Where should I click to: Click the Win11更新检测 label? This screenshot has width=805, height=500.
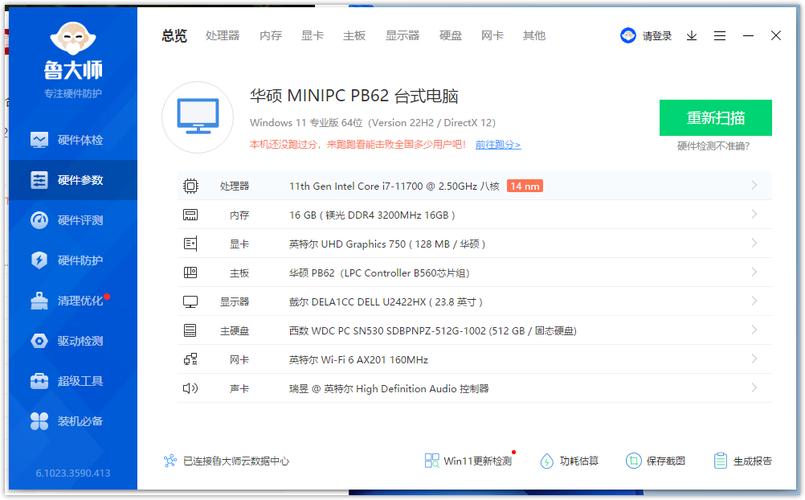[x=478, y=460]
